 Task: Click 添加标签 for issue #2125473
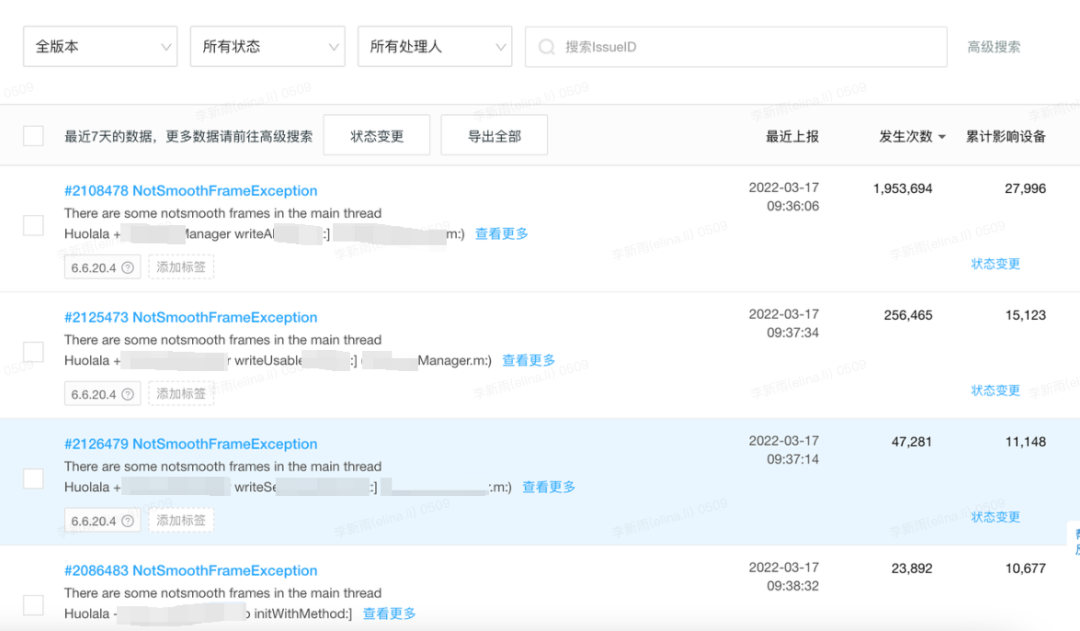coord(181,393)
